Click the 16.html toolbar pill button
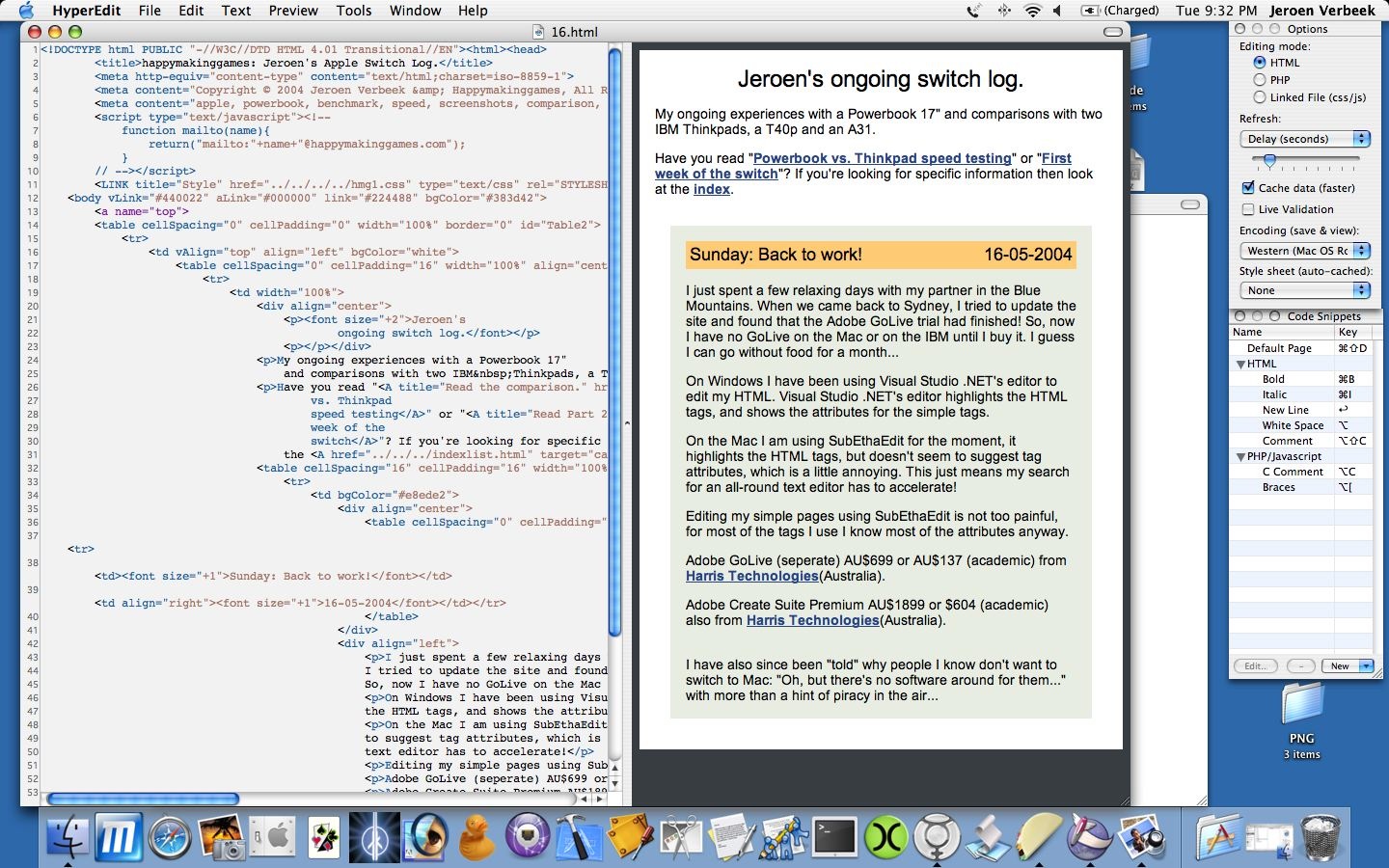This screenshot has height=868, width=1389. click(1113, 32)
